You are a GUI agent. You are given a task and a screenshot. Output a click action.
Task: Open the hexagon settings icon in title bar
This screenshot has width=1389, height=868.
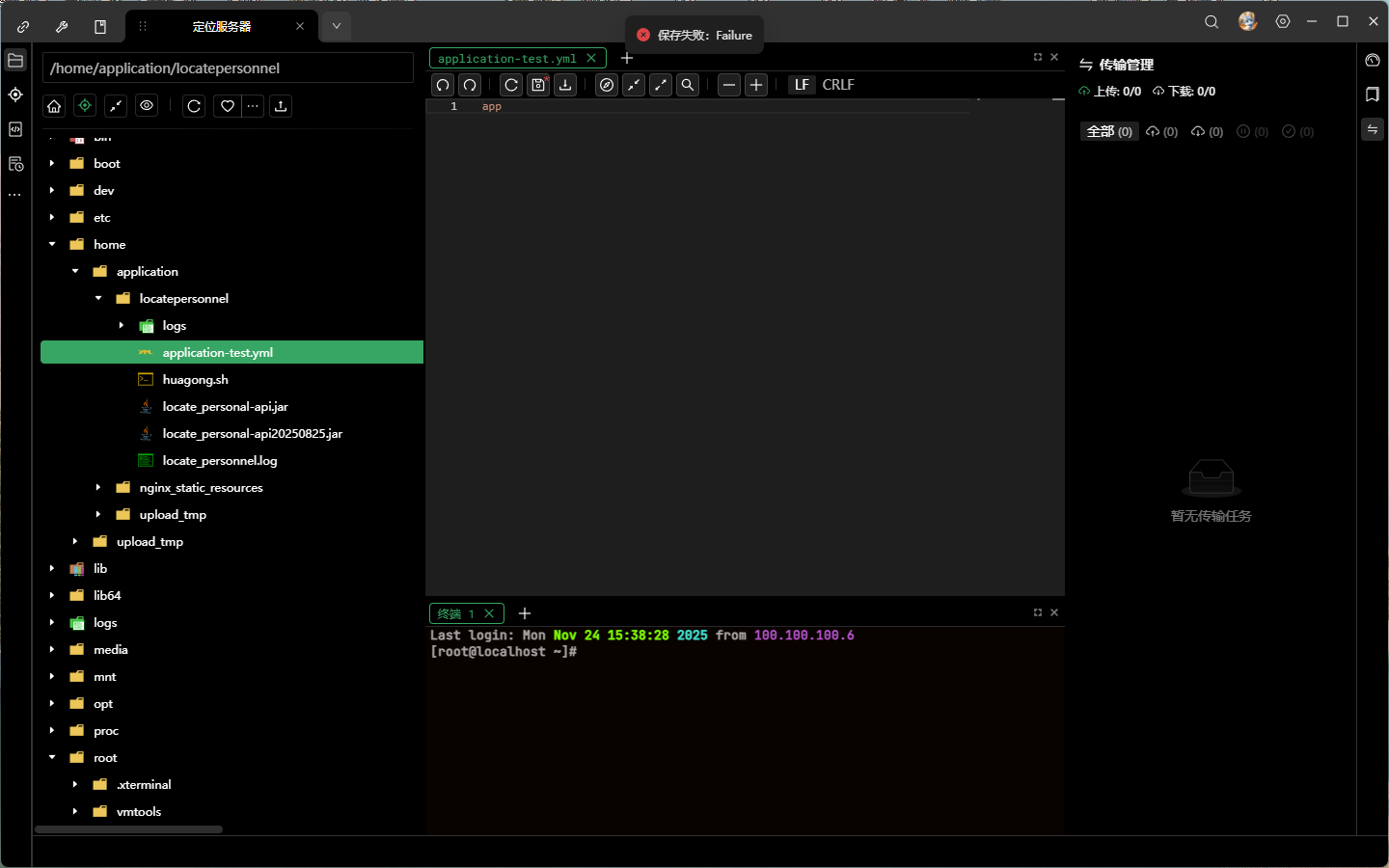point(1283,22)
